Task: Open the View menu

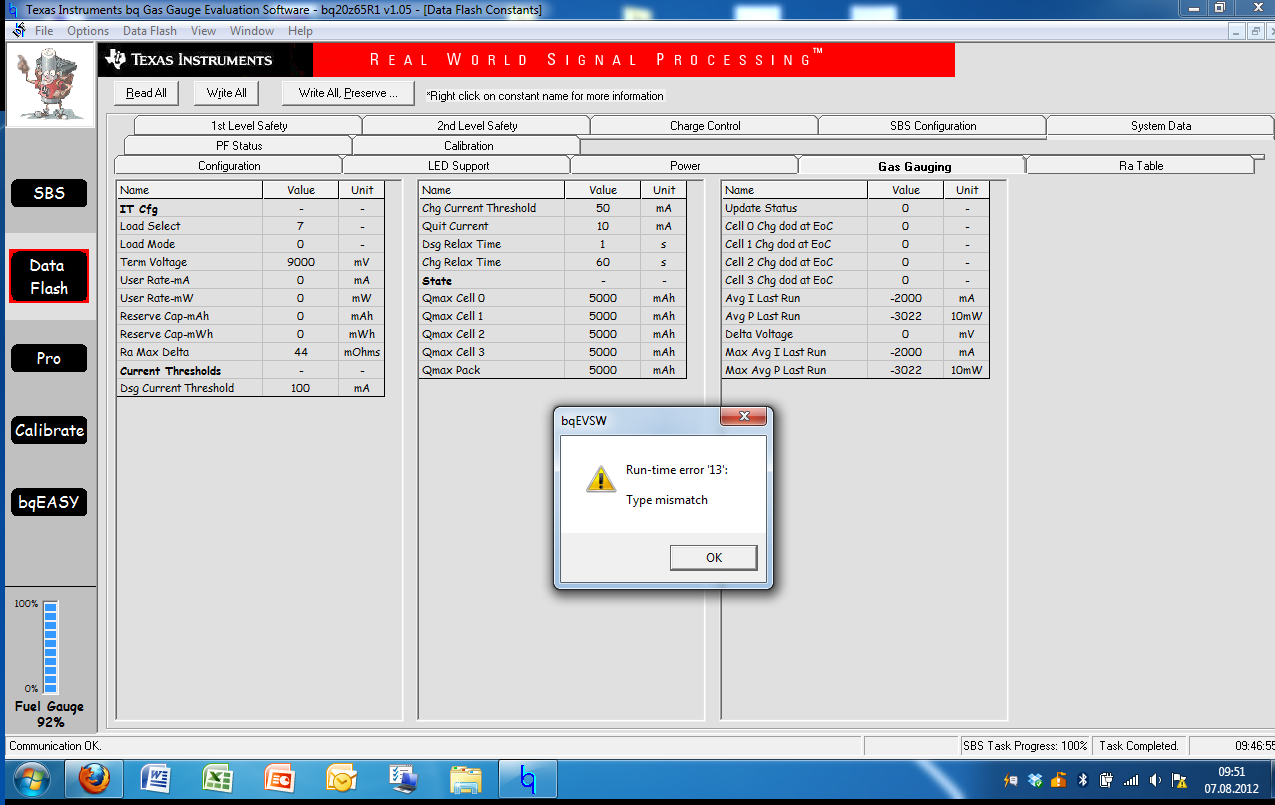Action: point(203,31)
